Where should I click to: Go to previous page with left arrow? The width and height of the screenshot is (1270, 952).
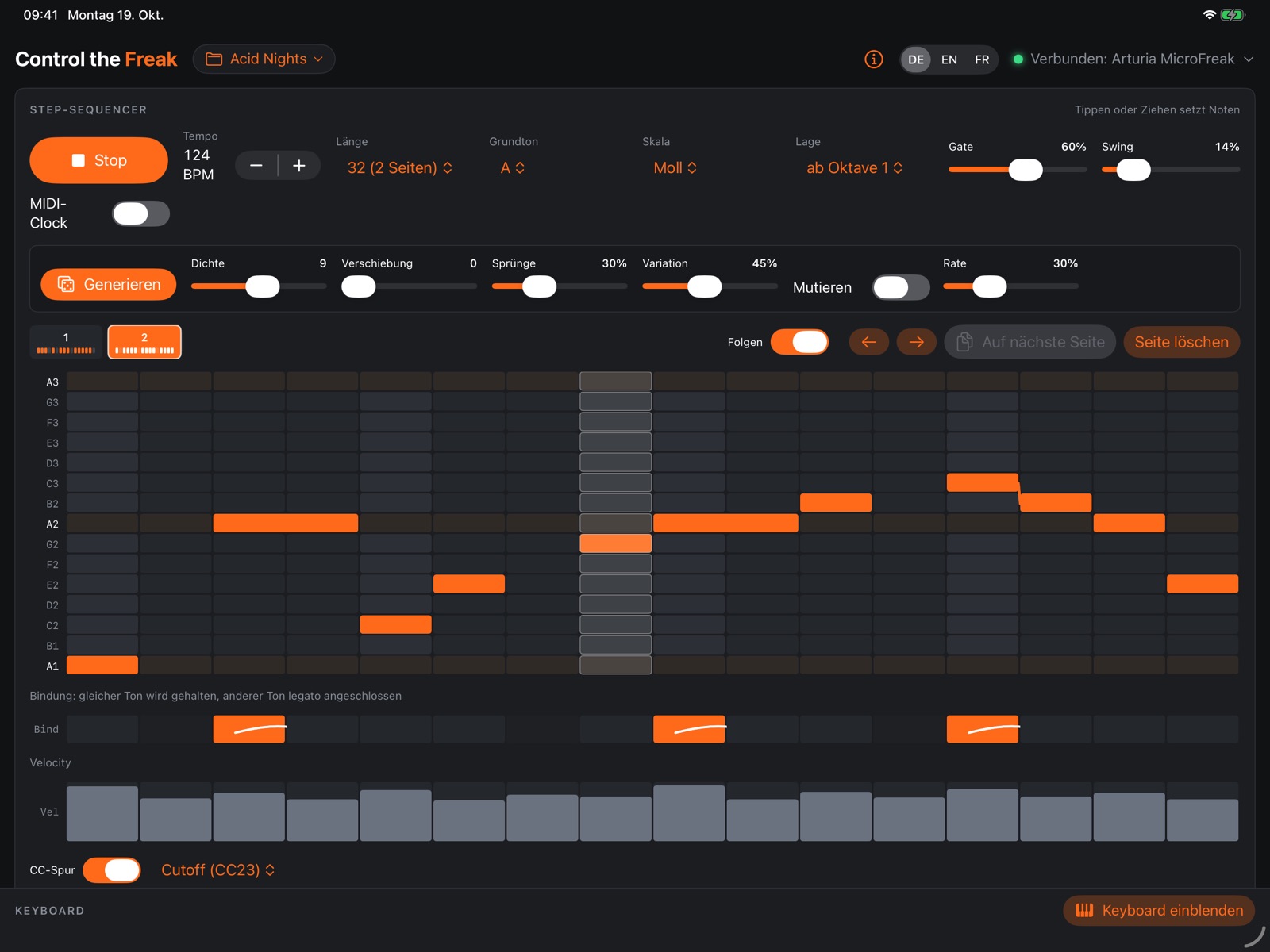(x=869, y=342)
